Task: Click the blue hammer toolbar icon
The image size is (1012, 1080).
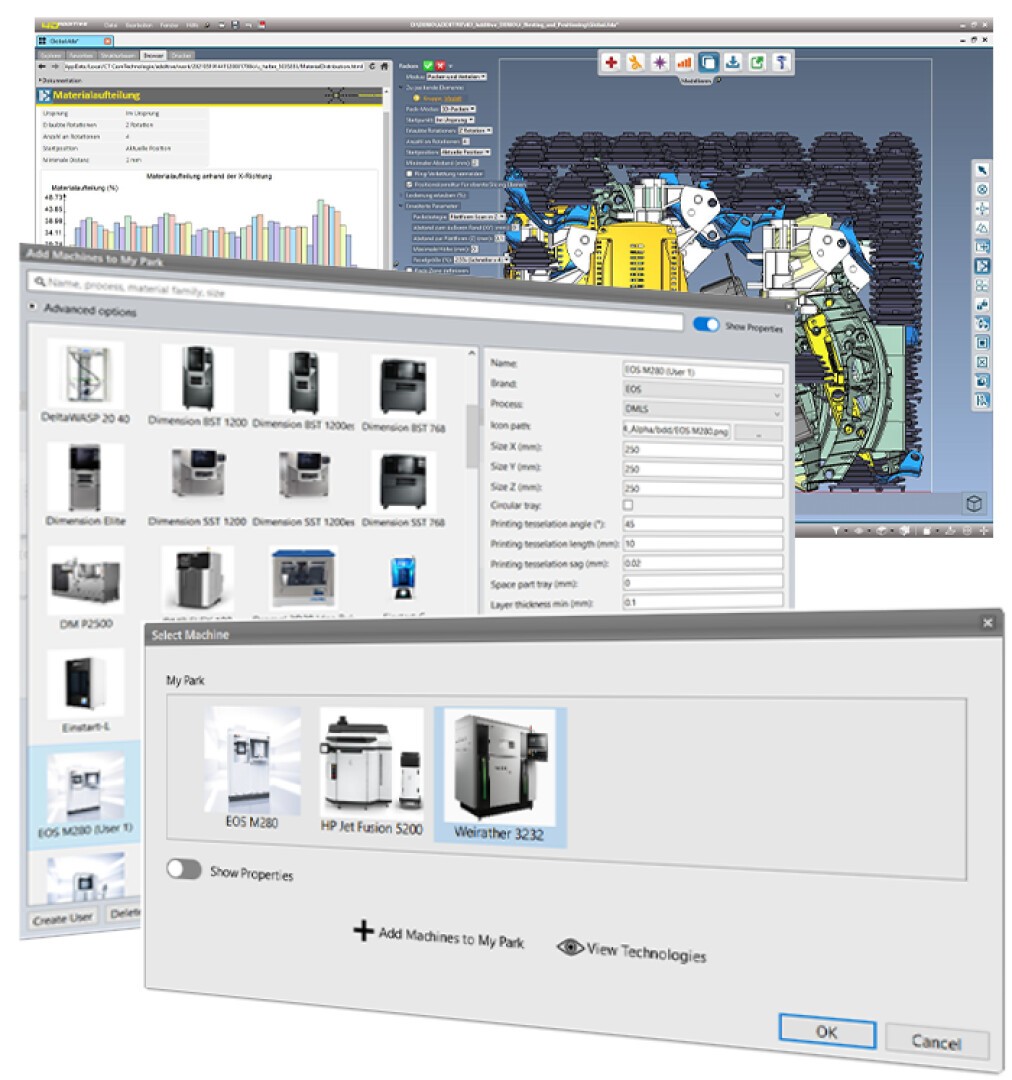Action: (781, 63)
